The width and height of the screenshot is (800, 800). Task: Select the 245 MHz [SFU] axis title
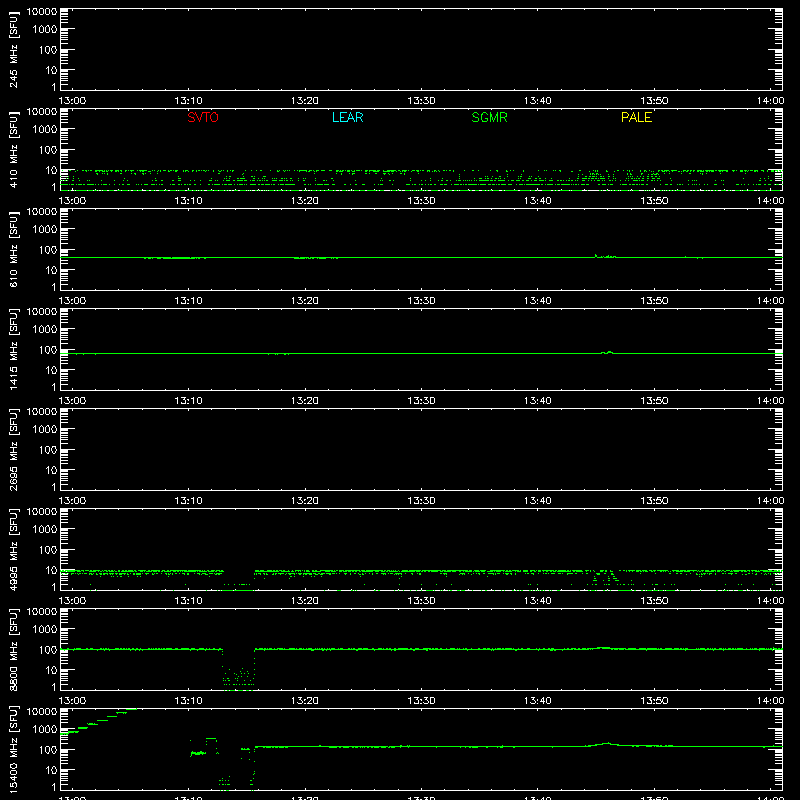click(x=13, y=49)
